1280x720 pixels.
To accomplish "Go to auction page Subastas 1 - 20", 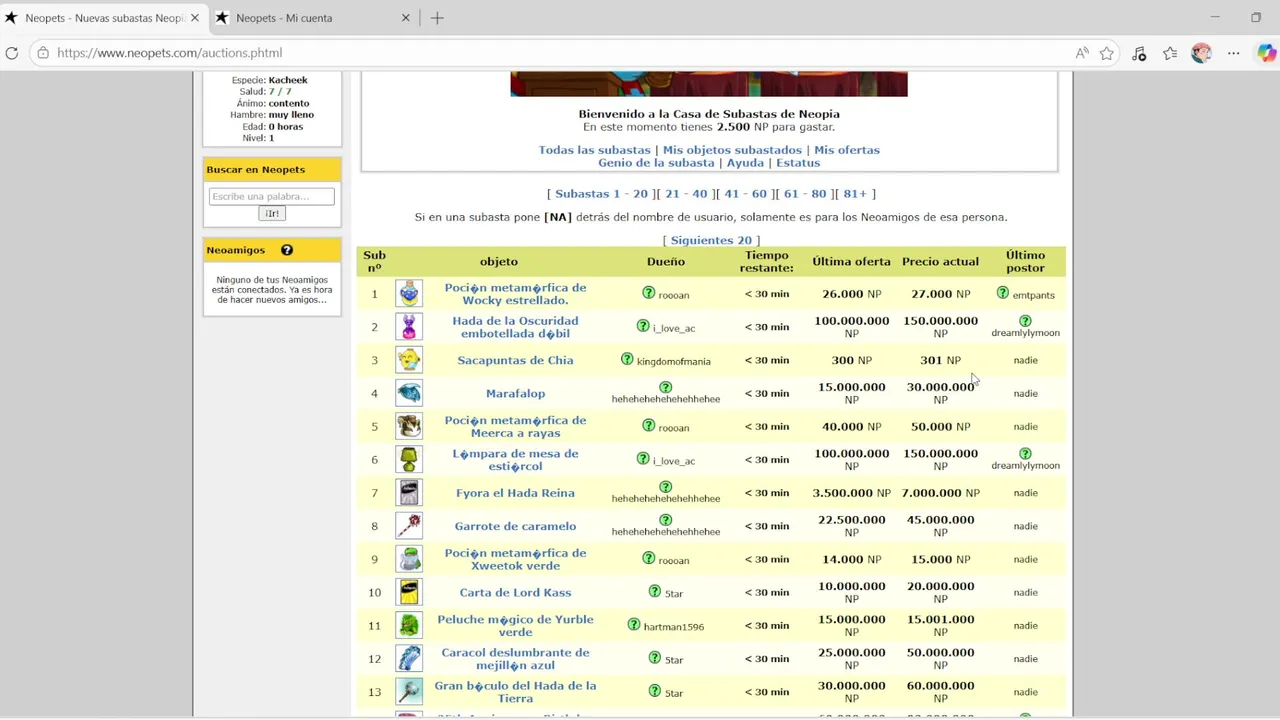I will 601,194.
